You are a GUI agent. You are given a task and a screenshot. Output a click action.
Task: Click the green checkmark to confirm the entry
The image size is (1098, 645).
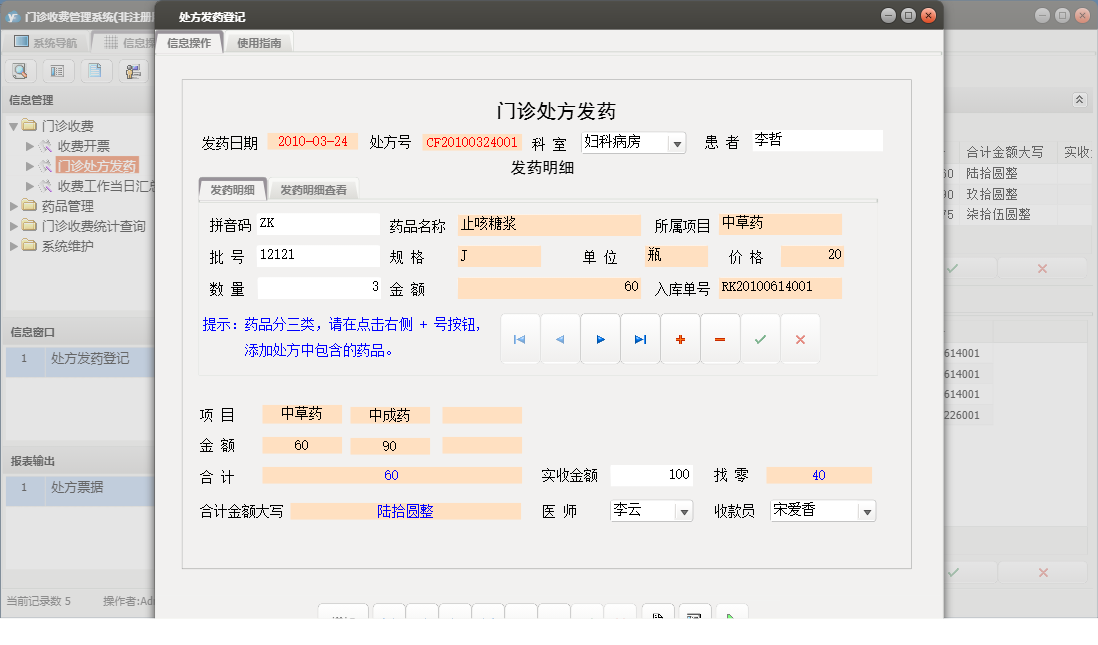pyautogui.click(x=759, y=338)
